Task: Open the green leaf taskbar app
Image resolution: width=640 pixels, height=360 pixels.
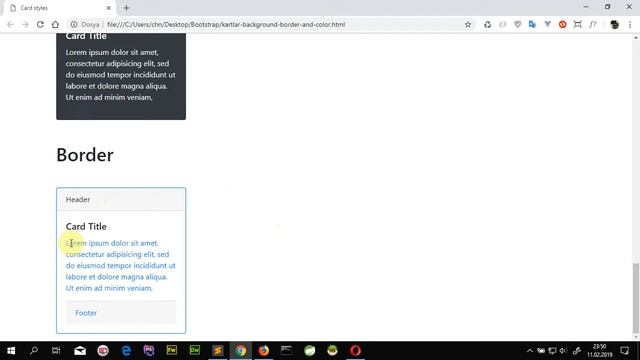Action: click(x=309, y=351)
